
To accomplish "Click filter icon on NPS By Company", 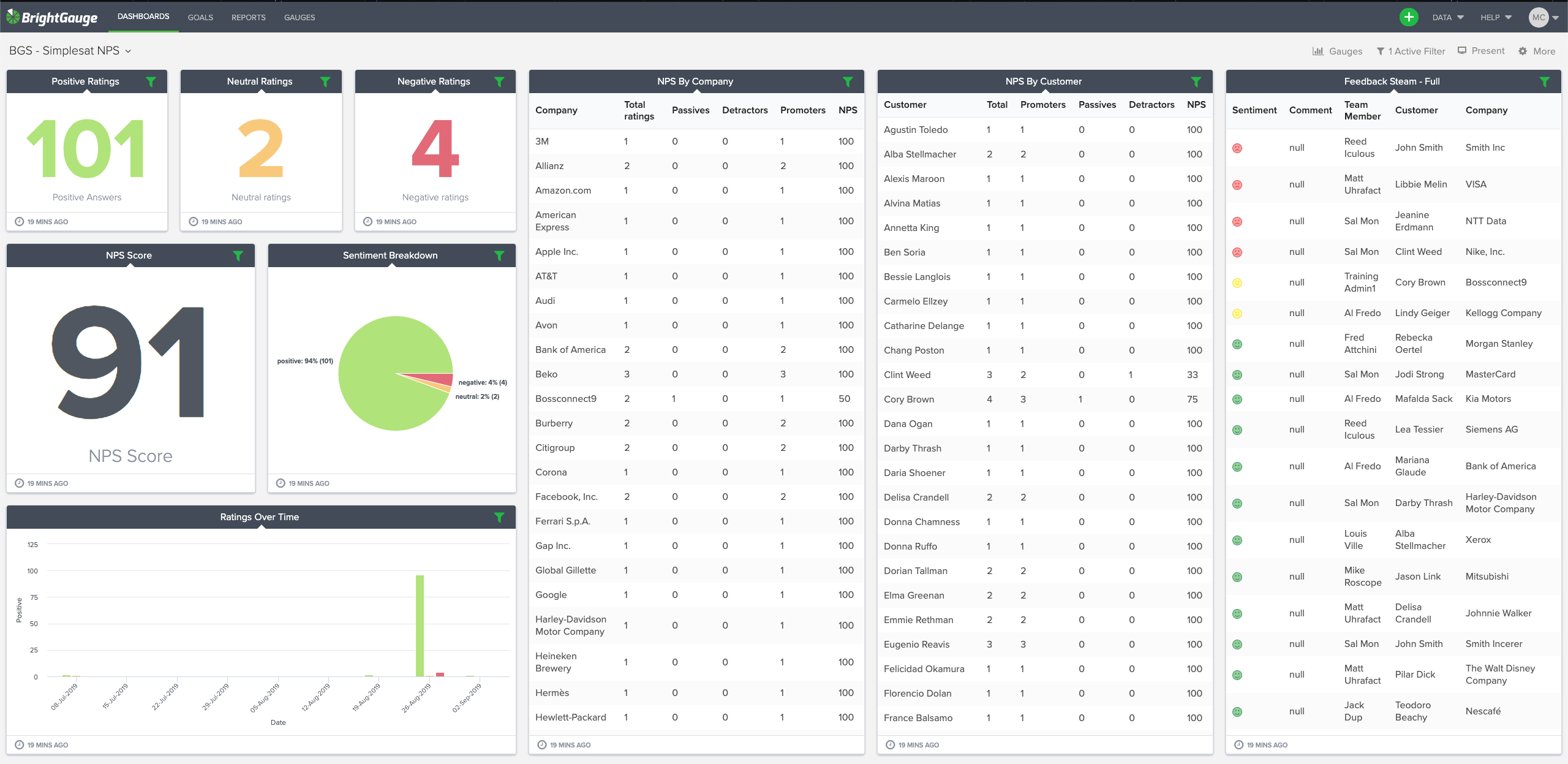I will tap(848, 81).
